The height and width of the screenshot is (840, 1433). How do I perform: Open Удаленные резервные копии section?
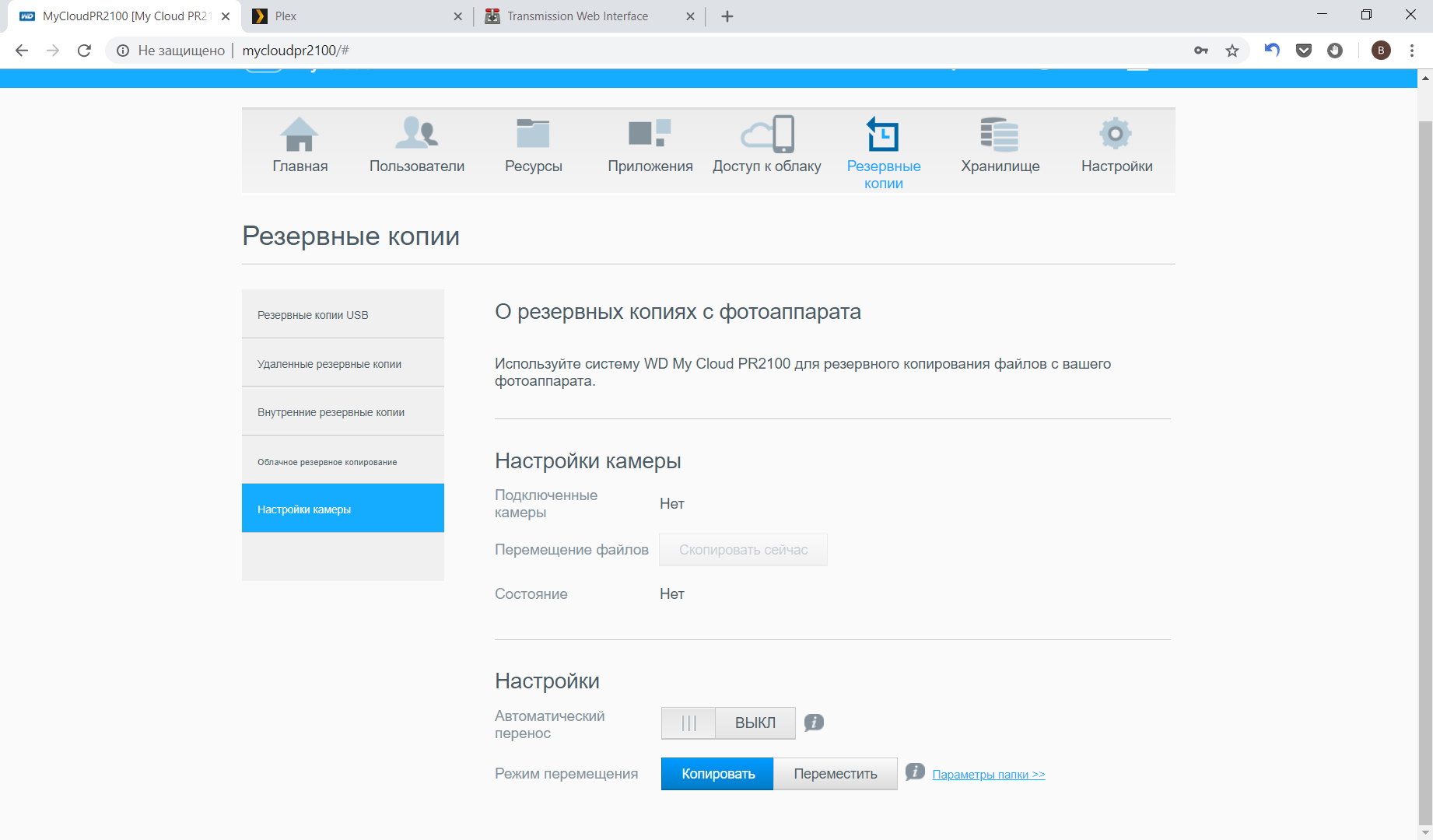pyautogui.click(x=343, y=363)
